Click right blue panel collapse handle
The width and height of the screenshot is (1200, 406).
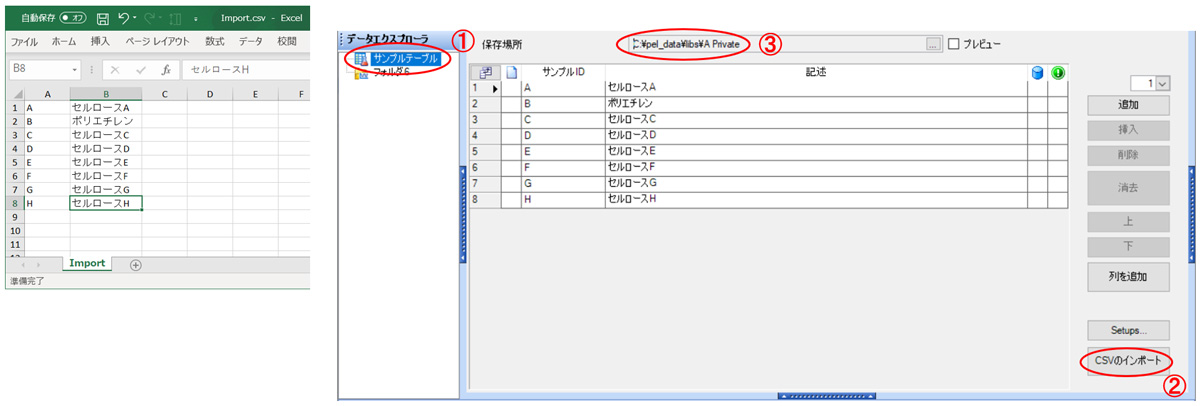coord(1192,214)
